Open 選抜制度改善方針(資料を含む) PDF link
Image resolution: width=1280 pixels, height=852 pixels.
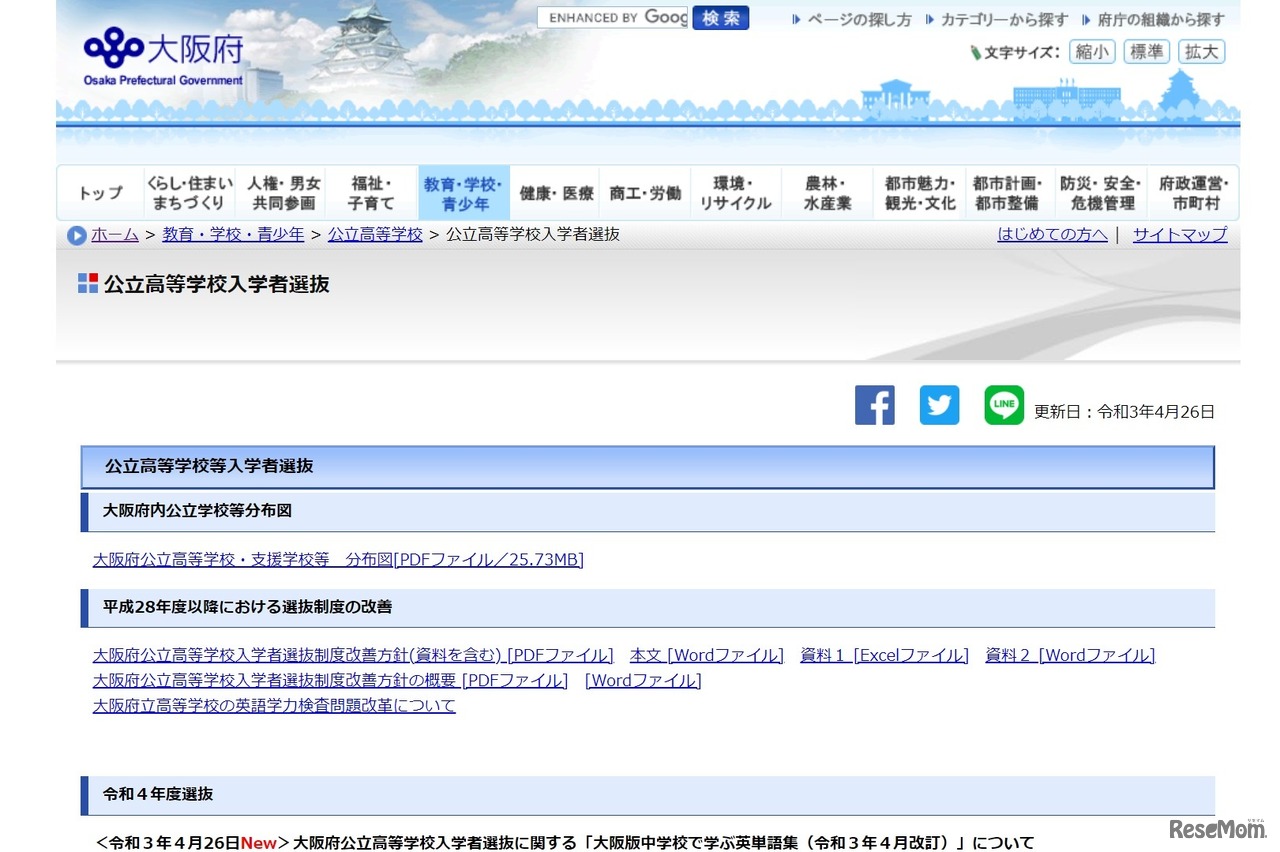[353, 656]
